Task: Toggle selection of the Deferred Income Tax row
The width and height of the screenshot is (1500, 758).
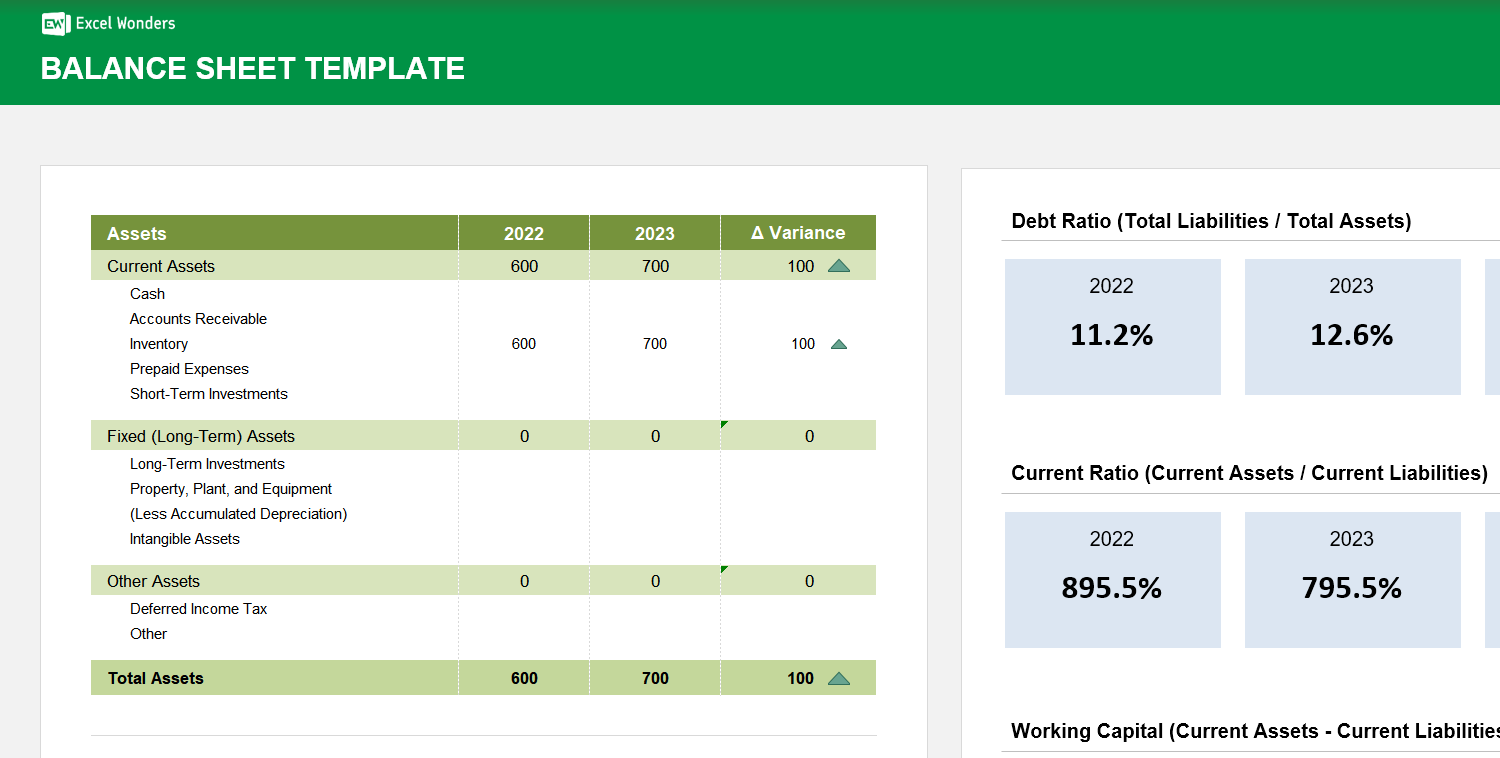Action: pyautogui.click(x=198, y=608)
